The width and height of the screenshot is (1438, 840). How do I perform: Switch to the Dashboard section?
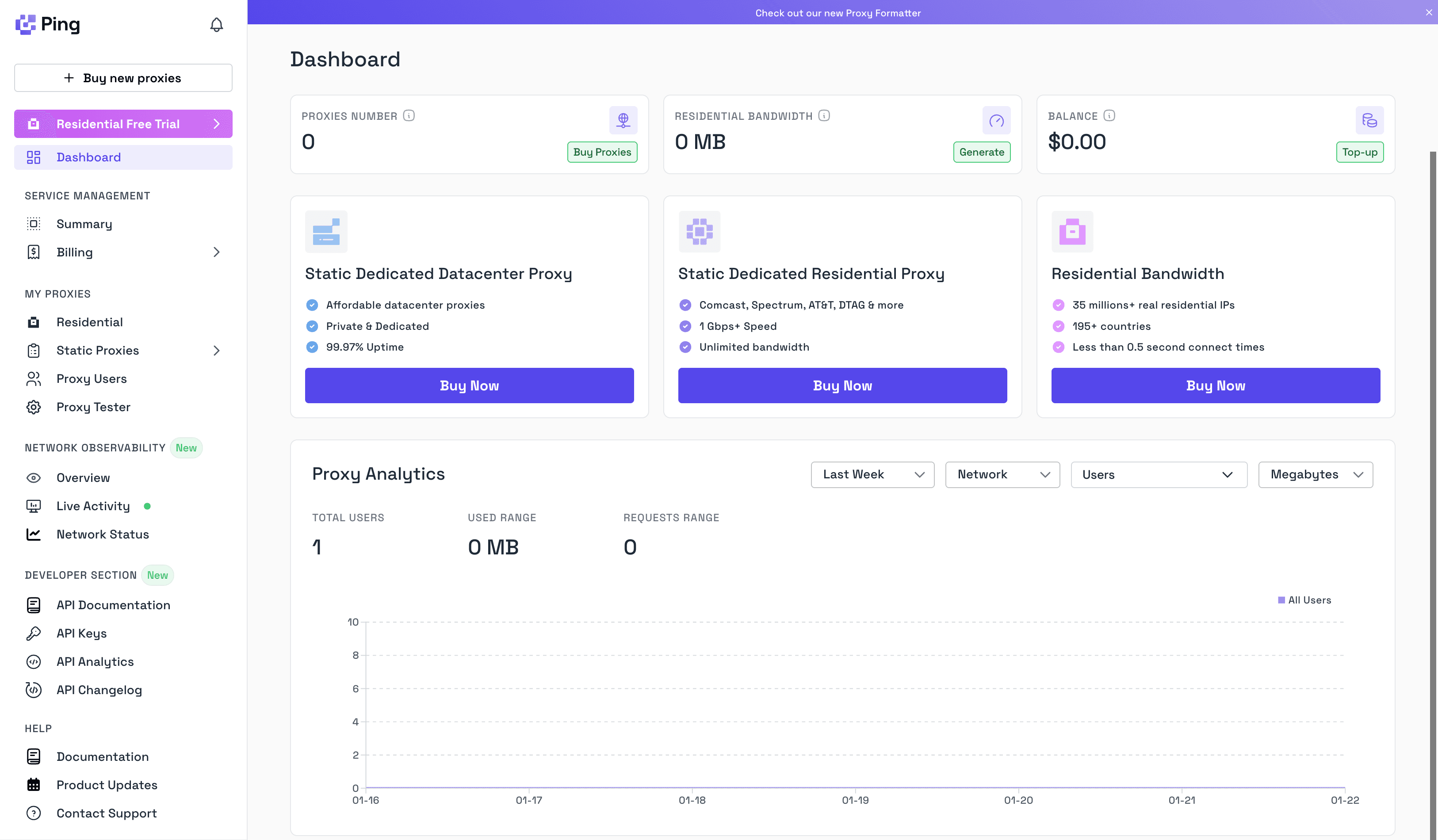pyautogui.click(x=88, y=157)
